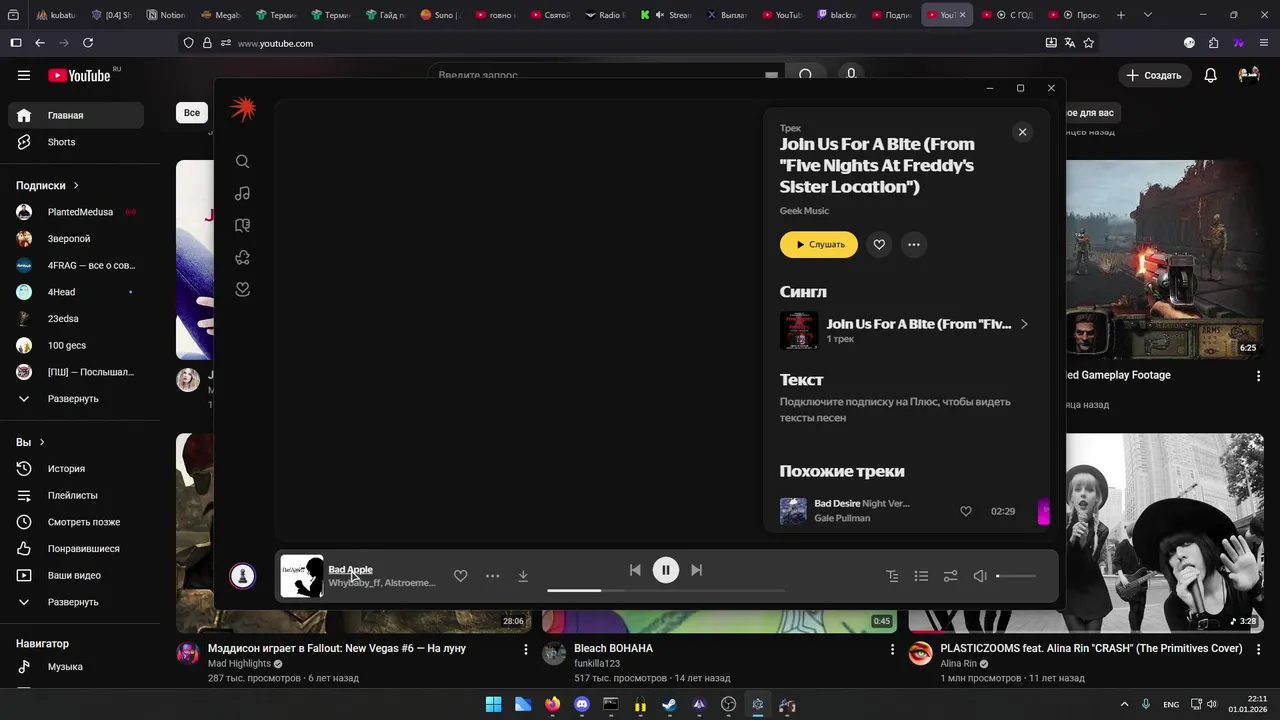
Task: Download the Bad Apple track
Action: point(522,576)
